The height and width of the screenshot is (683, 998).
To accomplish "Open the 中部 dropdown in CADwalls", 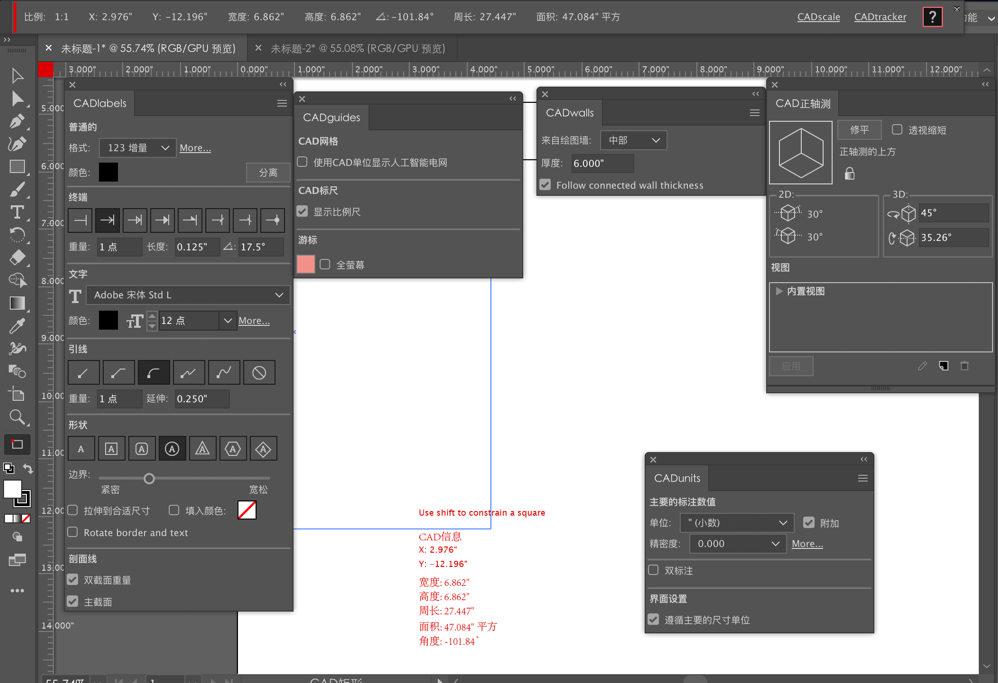I will (634, 140).
